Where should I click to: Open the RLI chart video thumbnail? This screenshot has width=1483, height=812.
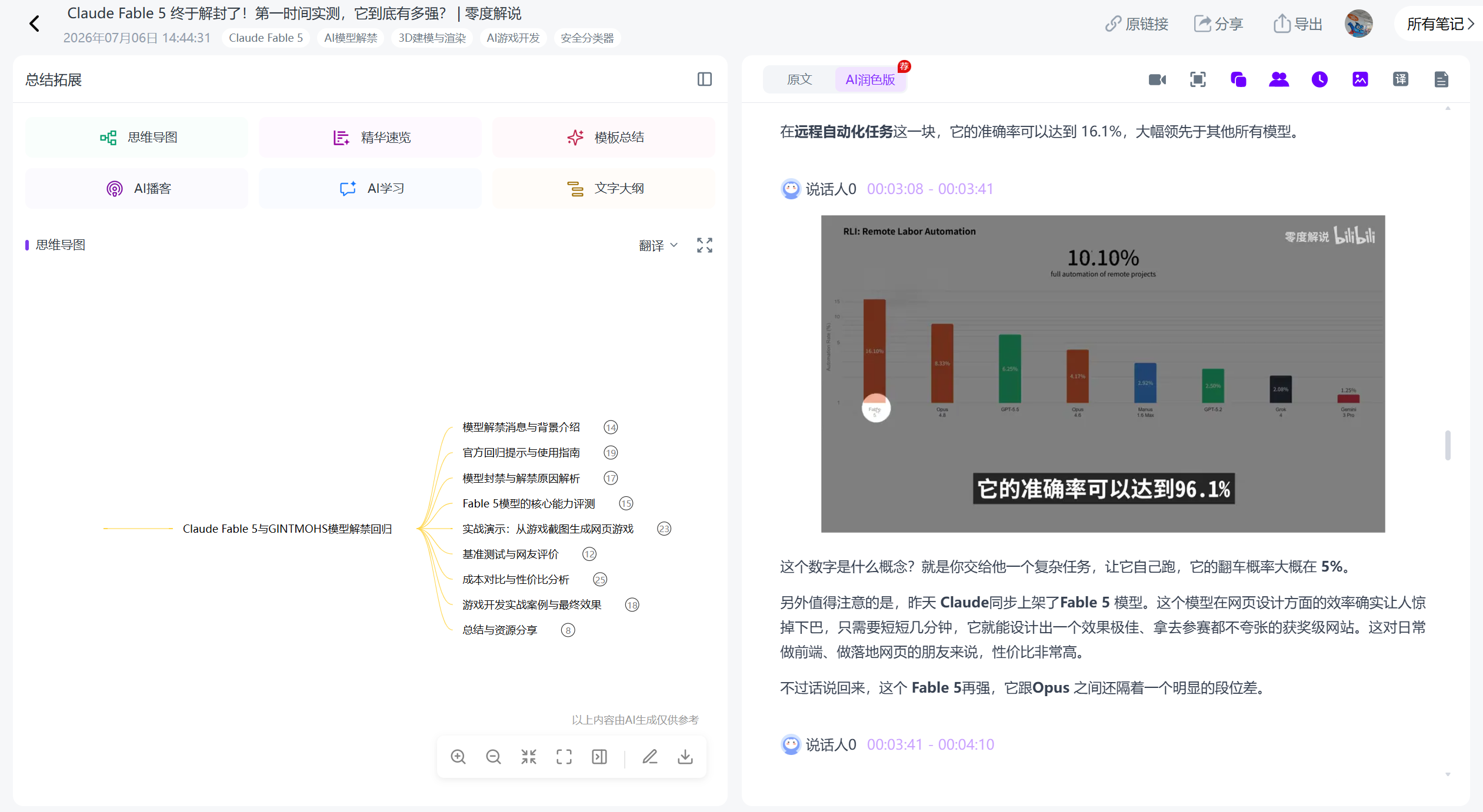pos(1103,374)
